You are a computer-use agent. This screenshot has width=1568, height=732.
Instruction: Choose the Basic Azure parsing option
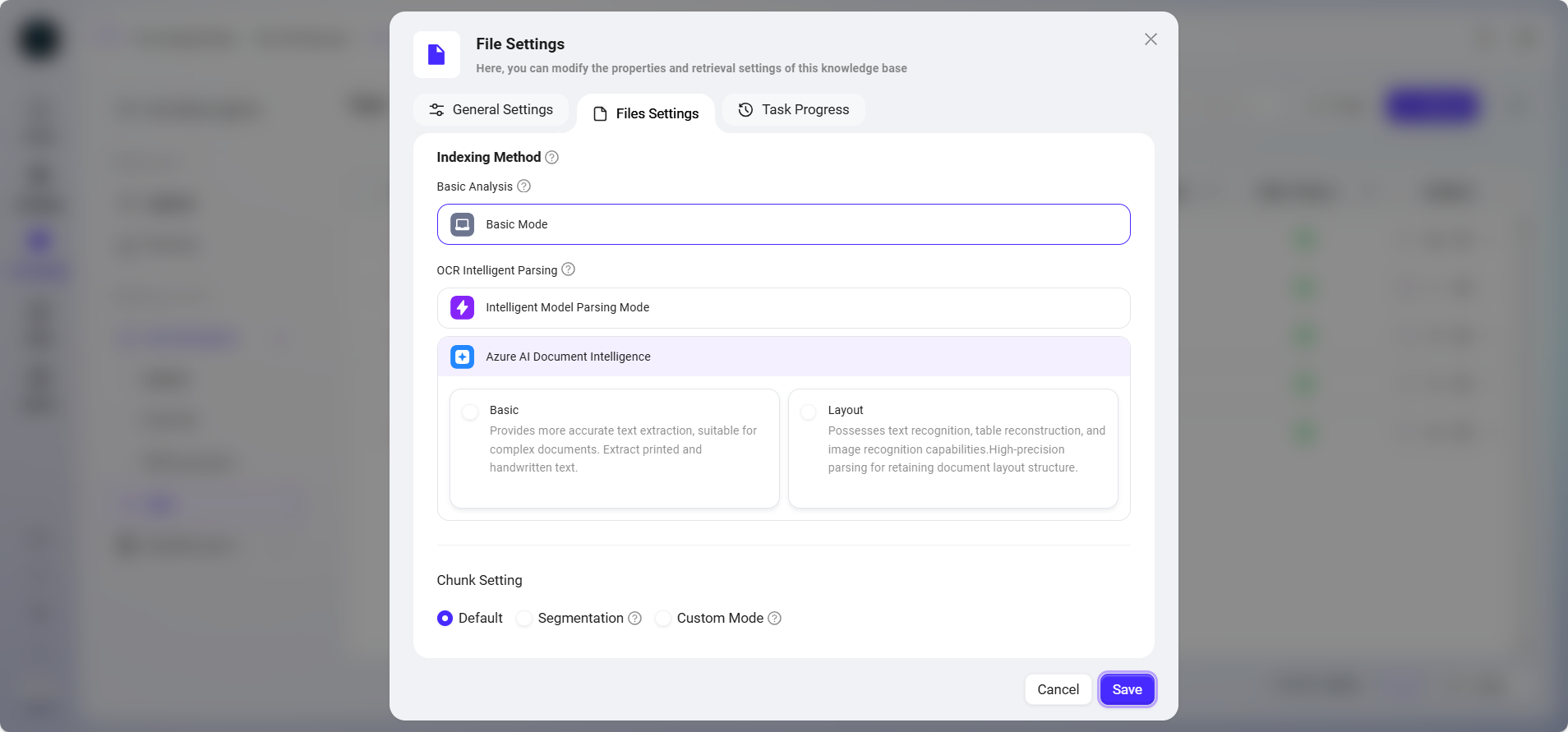470,412
